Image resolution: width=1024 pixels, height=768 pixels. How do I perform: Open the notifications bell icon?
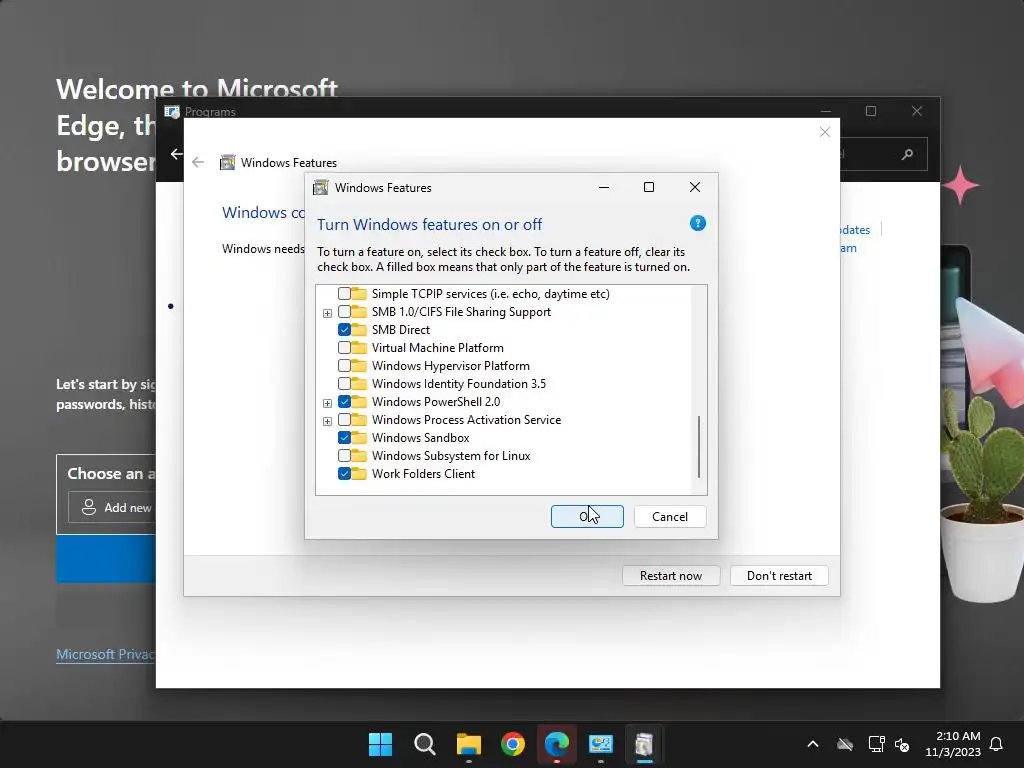click(x=997, y=744)
